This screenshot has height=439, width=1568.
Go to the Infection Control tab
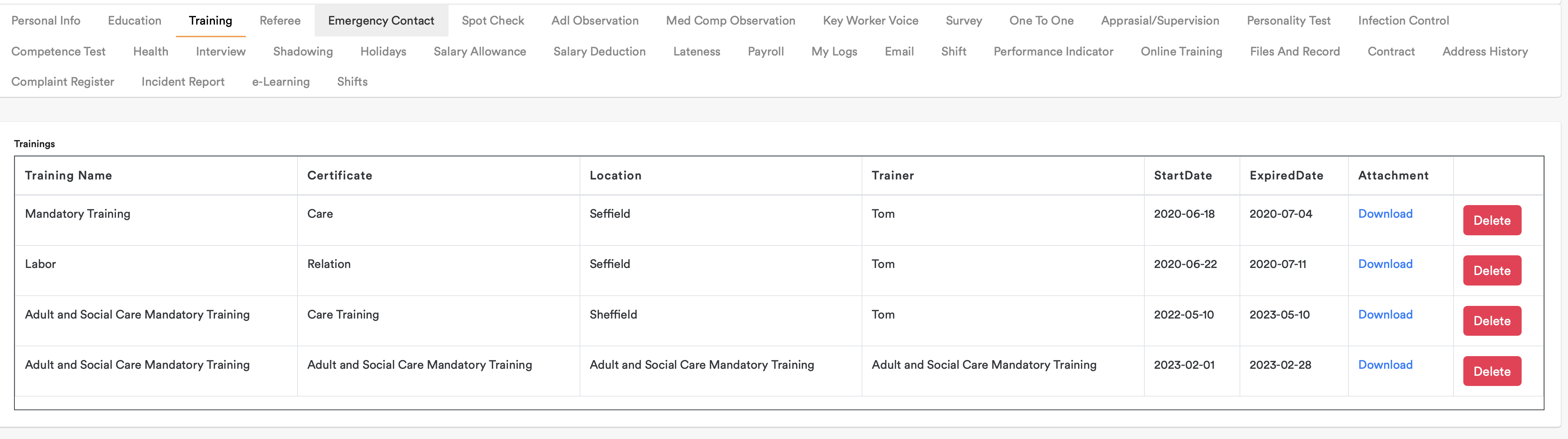(x=1403, y=21)
